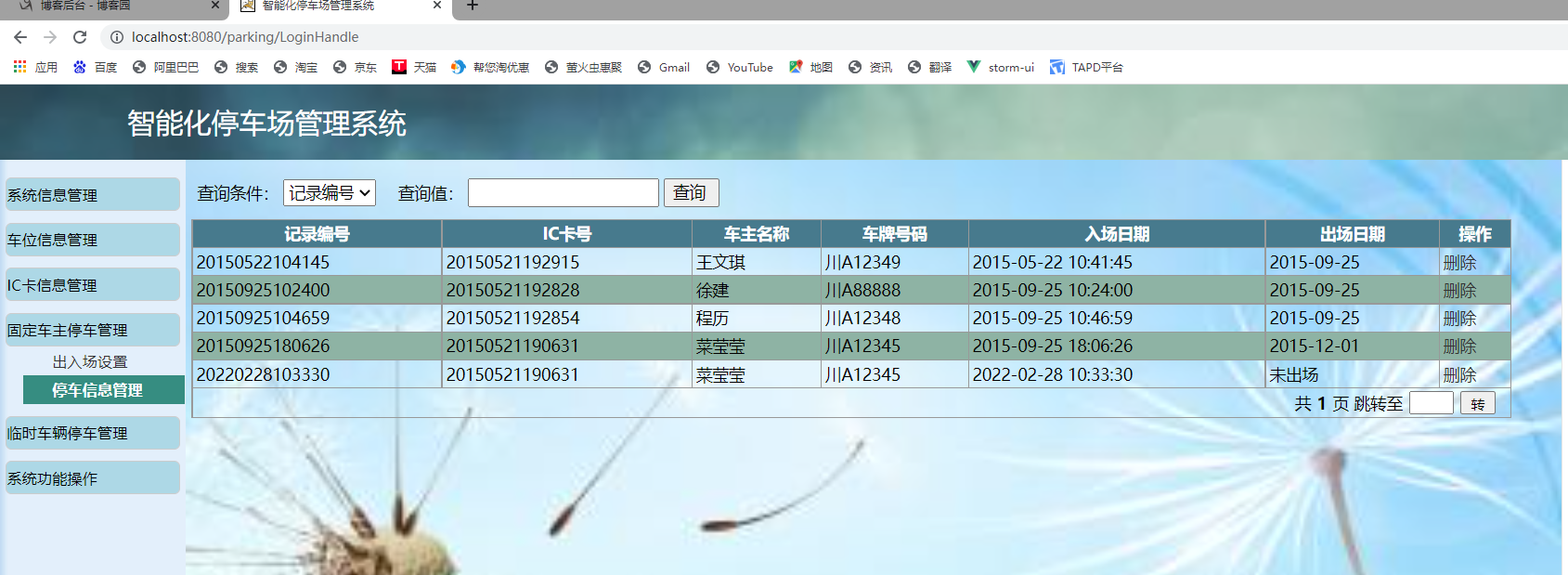Select 停车信息管理 submenu item

click(104, 390)
